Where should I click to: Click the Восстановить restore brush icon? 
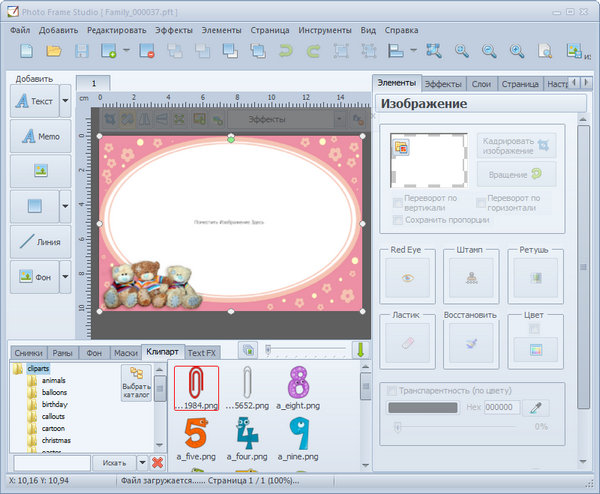point(470,344)
